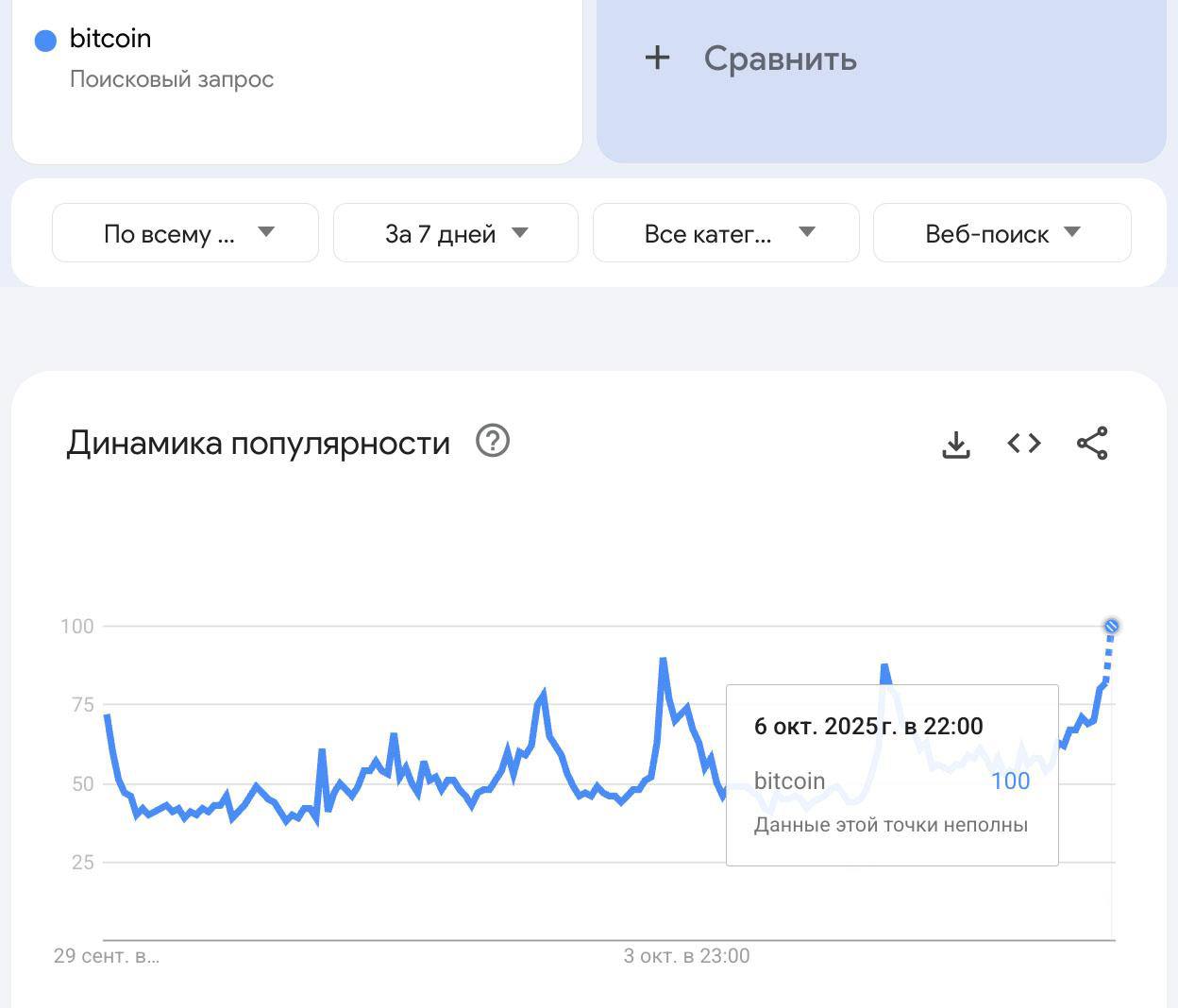Click the 3 окт. в 23:00 axis label

(686, 956)
